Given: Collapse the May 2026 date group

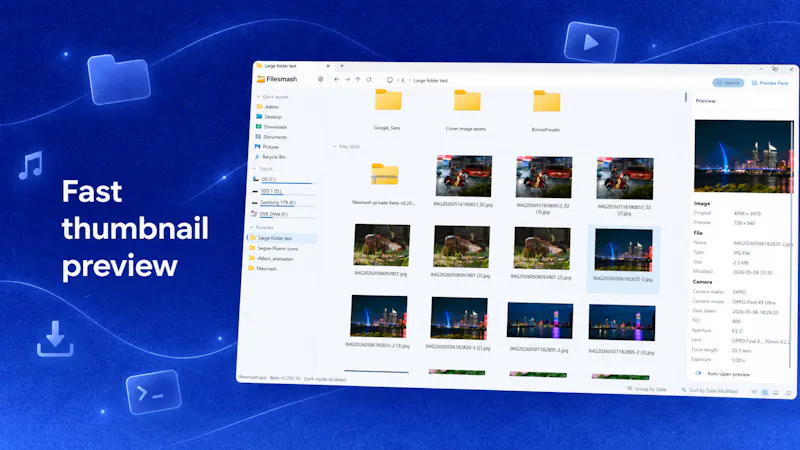Looking at the screenshot, I should click(335, 146).
